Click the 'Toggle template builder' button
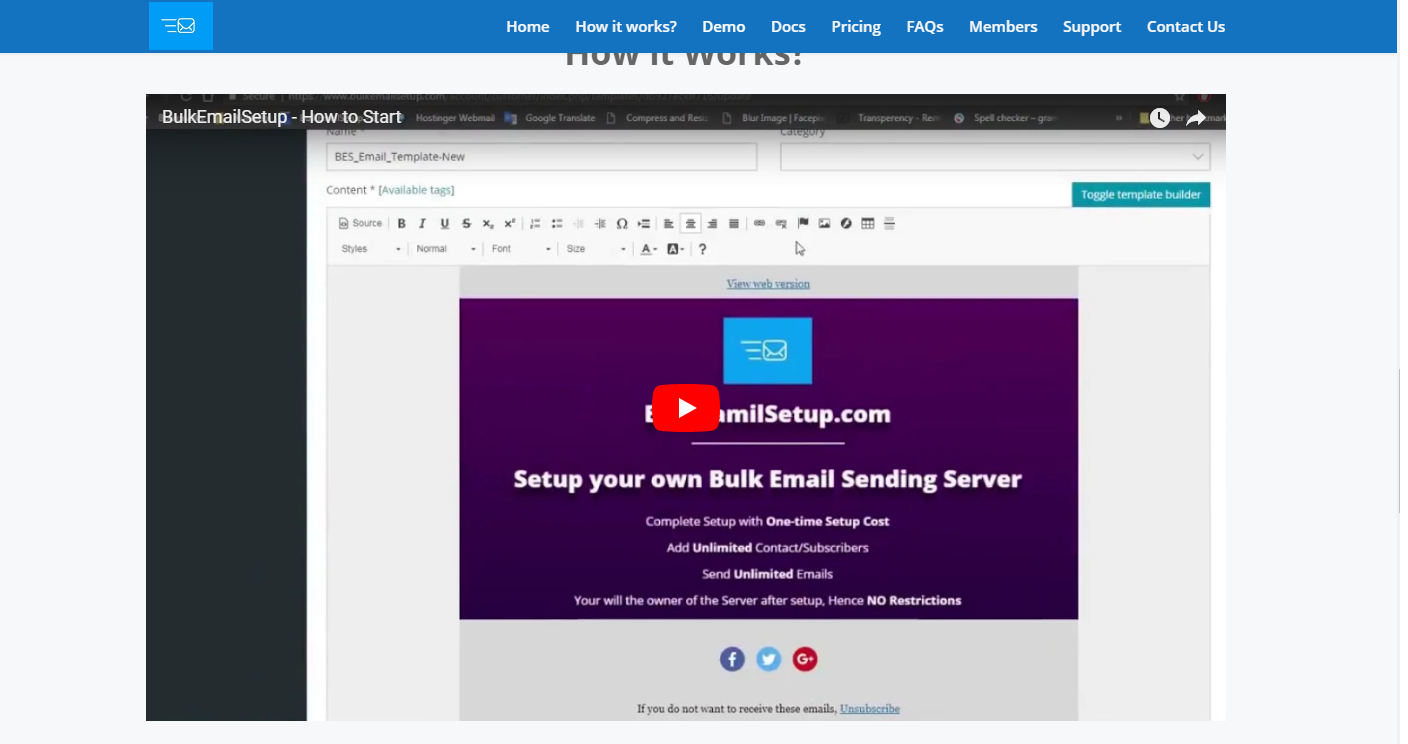1408x744 pixels. [1141, 195]
